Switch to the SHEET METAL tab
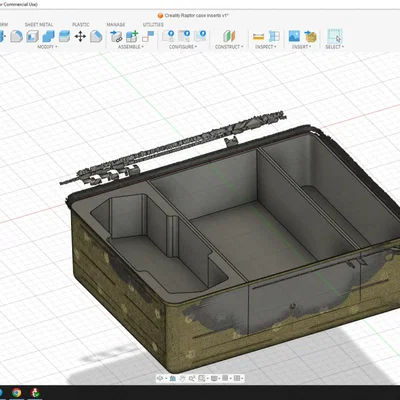Viewport: 400px width, 400px height. pos(39,25)
